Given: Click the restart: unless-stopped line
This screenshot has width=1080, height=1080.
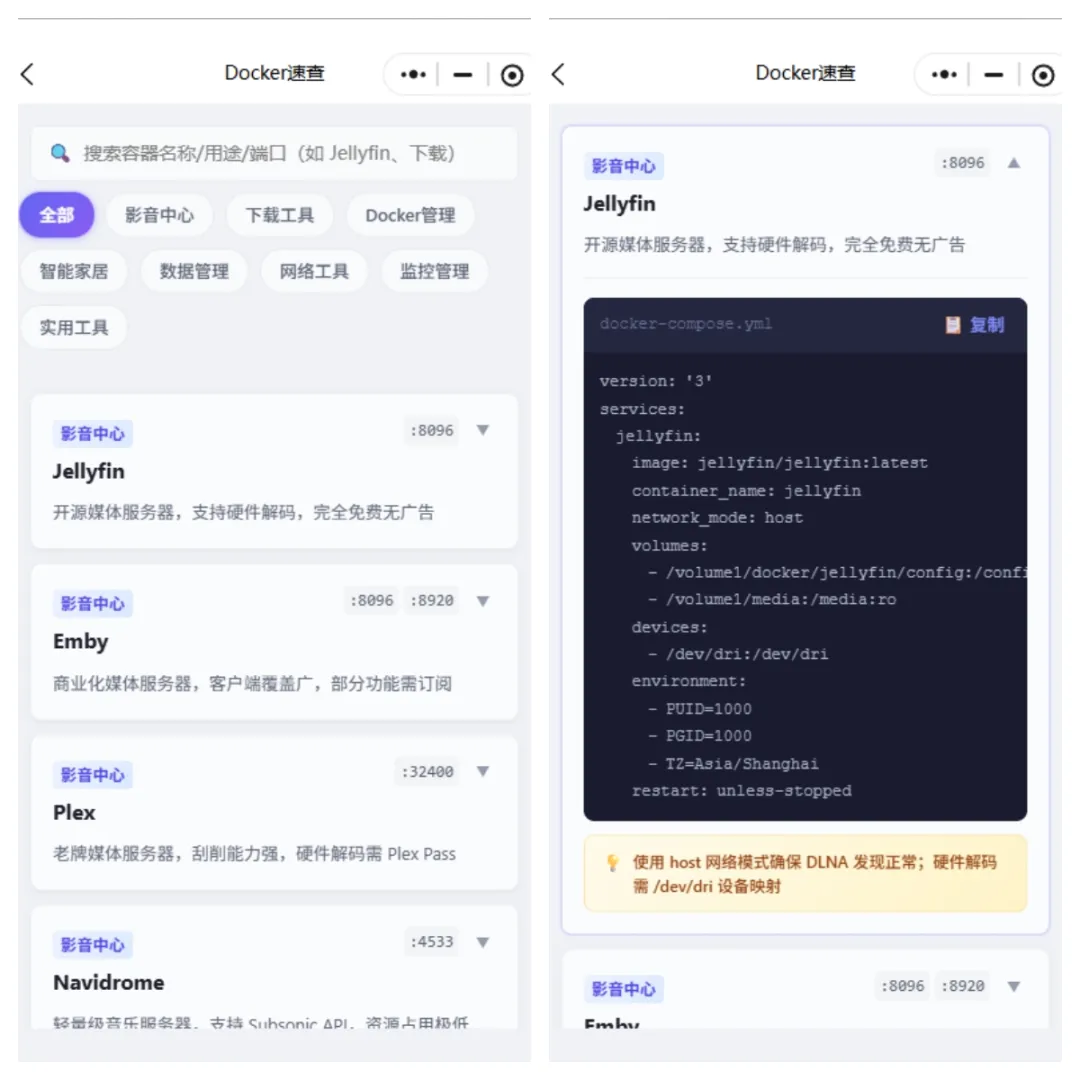Looking at the screenshot, I should (x=742, y=790).
